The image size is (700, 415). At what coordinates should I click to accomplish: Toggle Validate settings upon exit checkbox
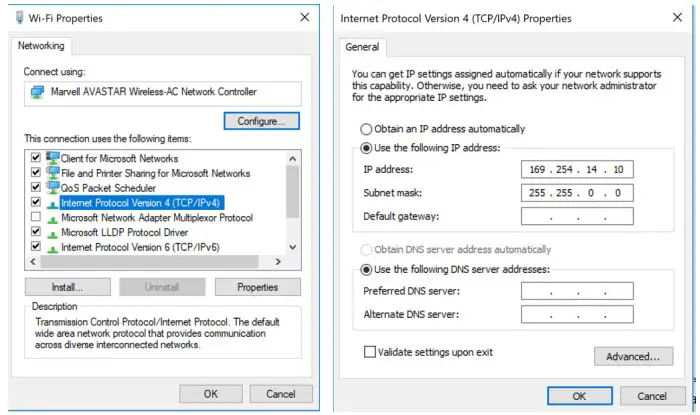[370, 352]
